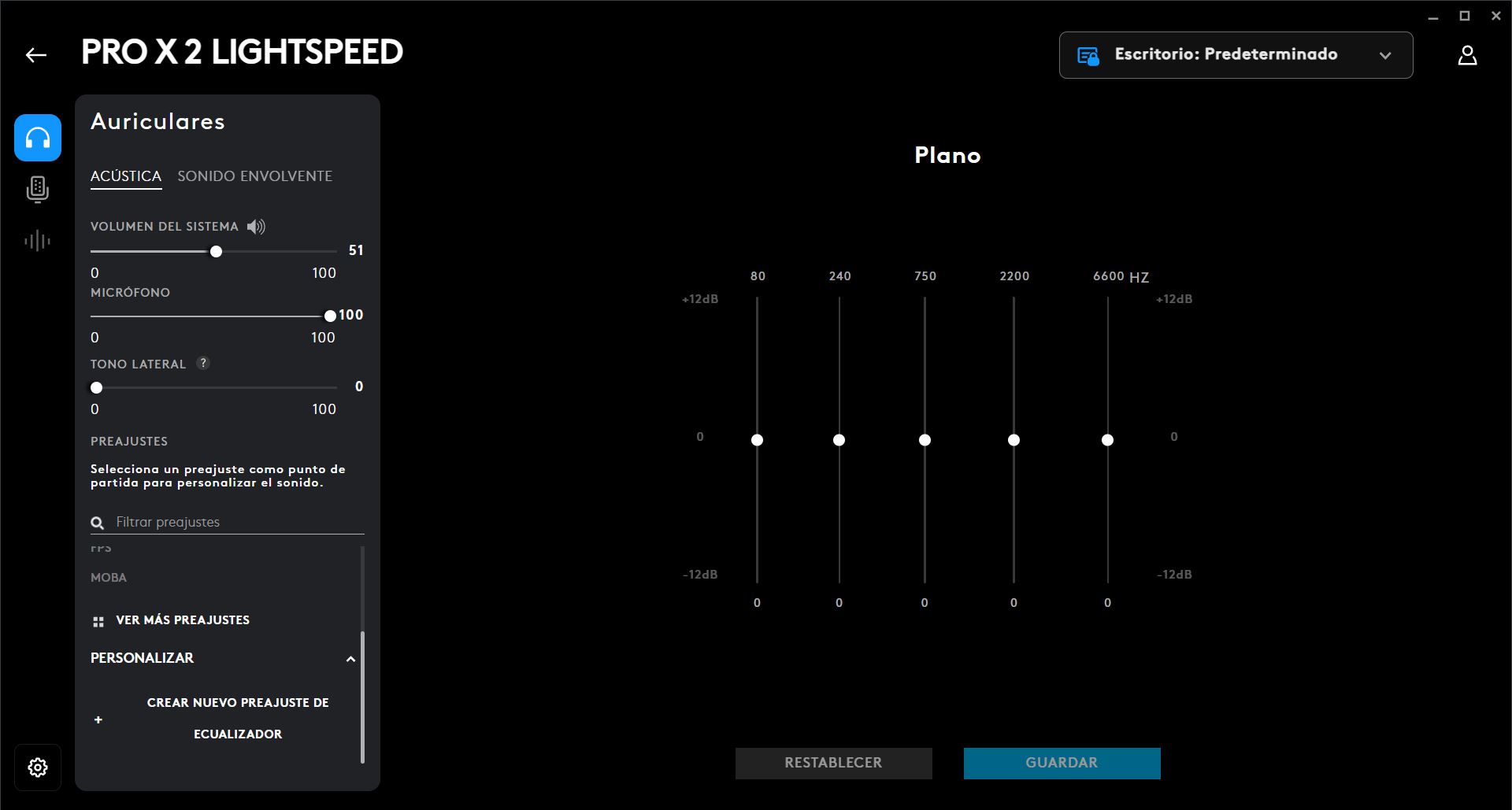This screenshot has height=810, width=1512.
Task: Open the microphone settings icon
Action: pyautogui.click(x=38, y=190)
